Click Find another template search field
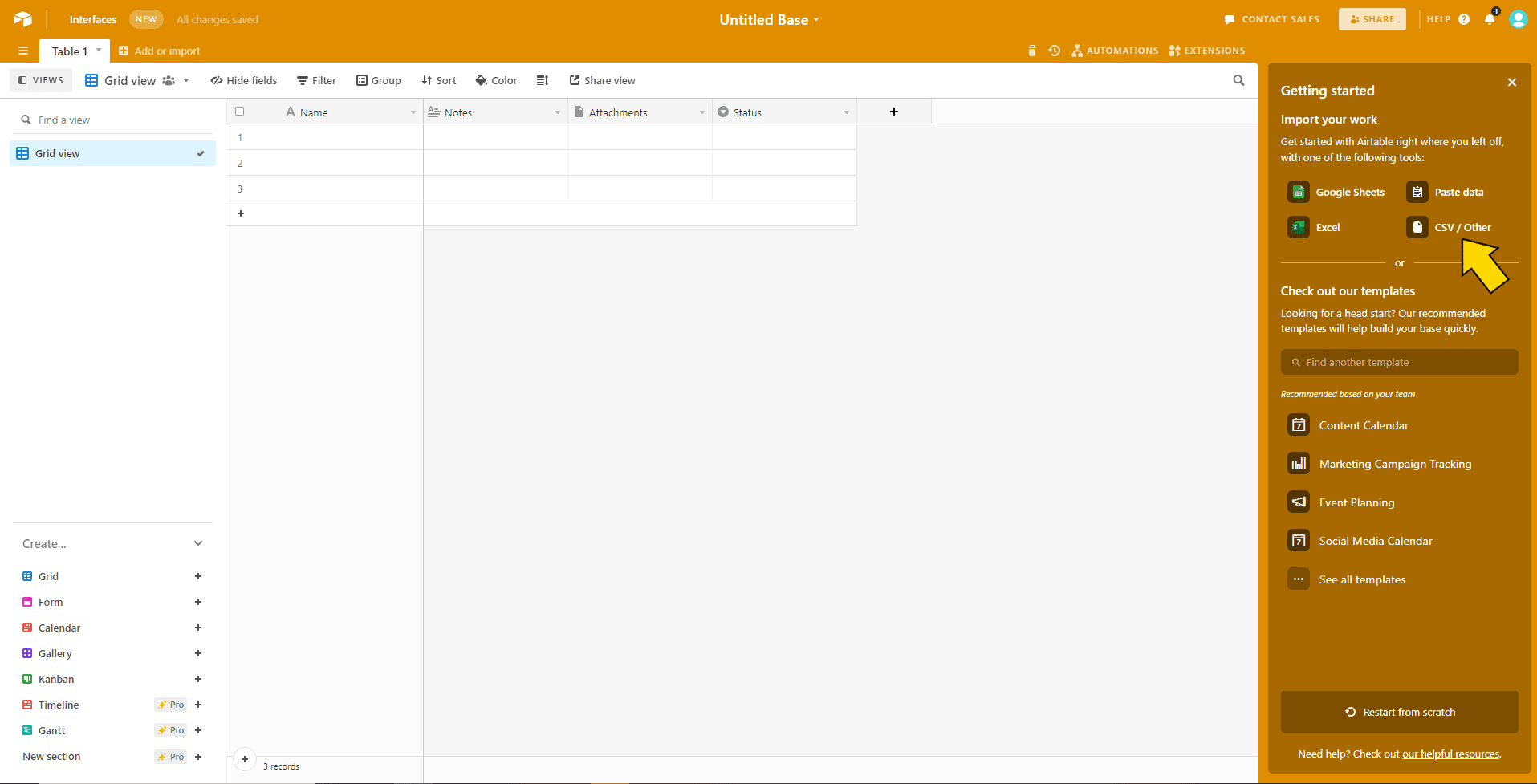 coord(1400,362)
